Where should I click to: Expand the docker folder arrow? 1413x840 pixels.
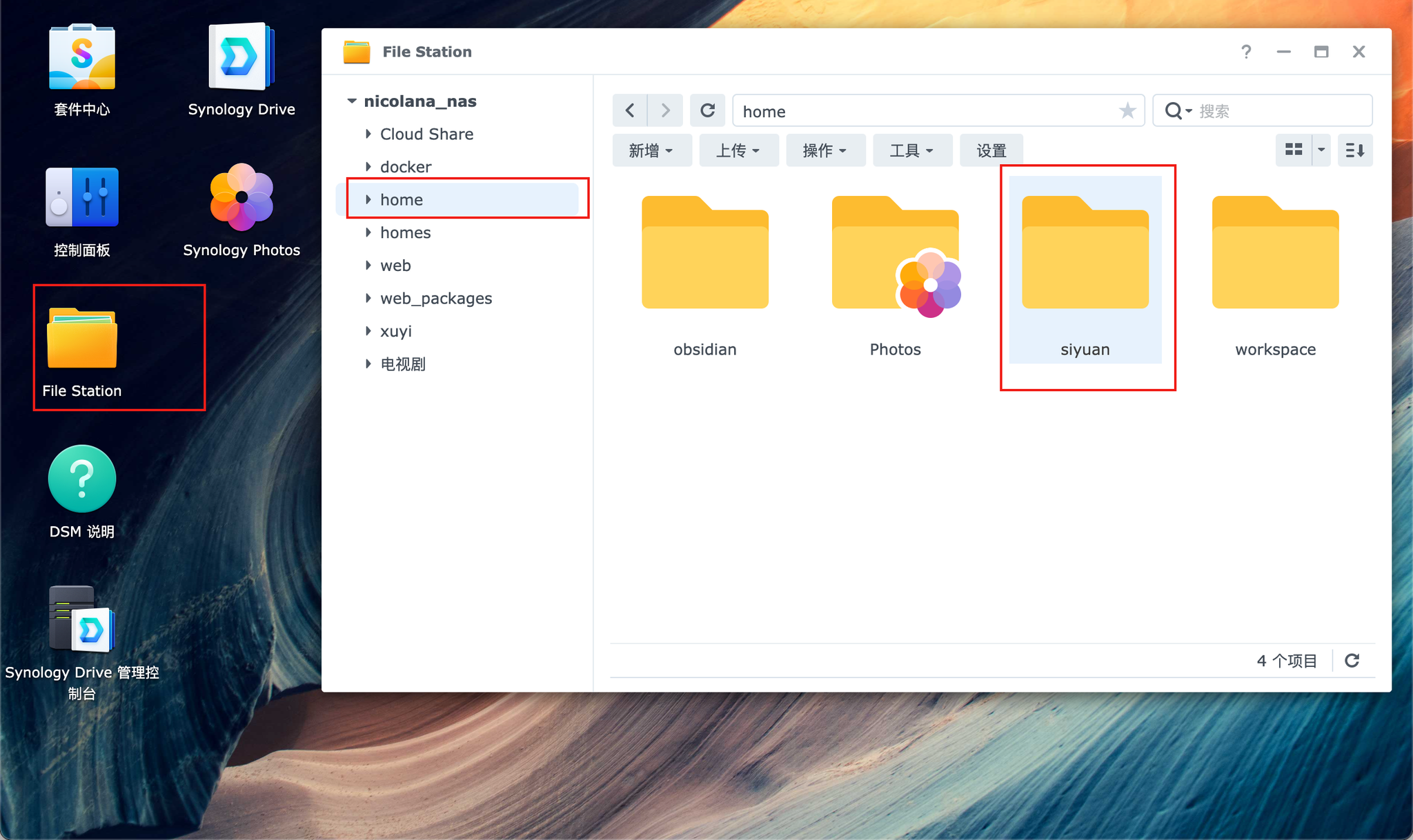point(368,167)
